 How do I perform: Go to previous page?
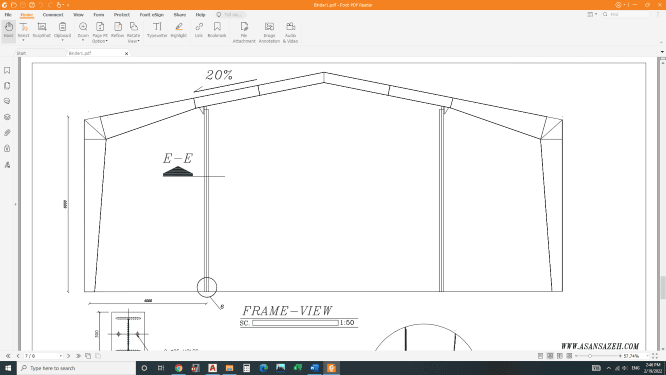(x=18, y=356)
